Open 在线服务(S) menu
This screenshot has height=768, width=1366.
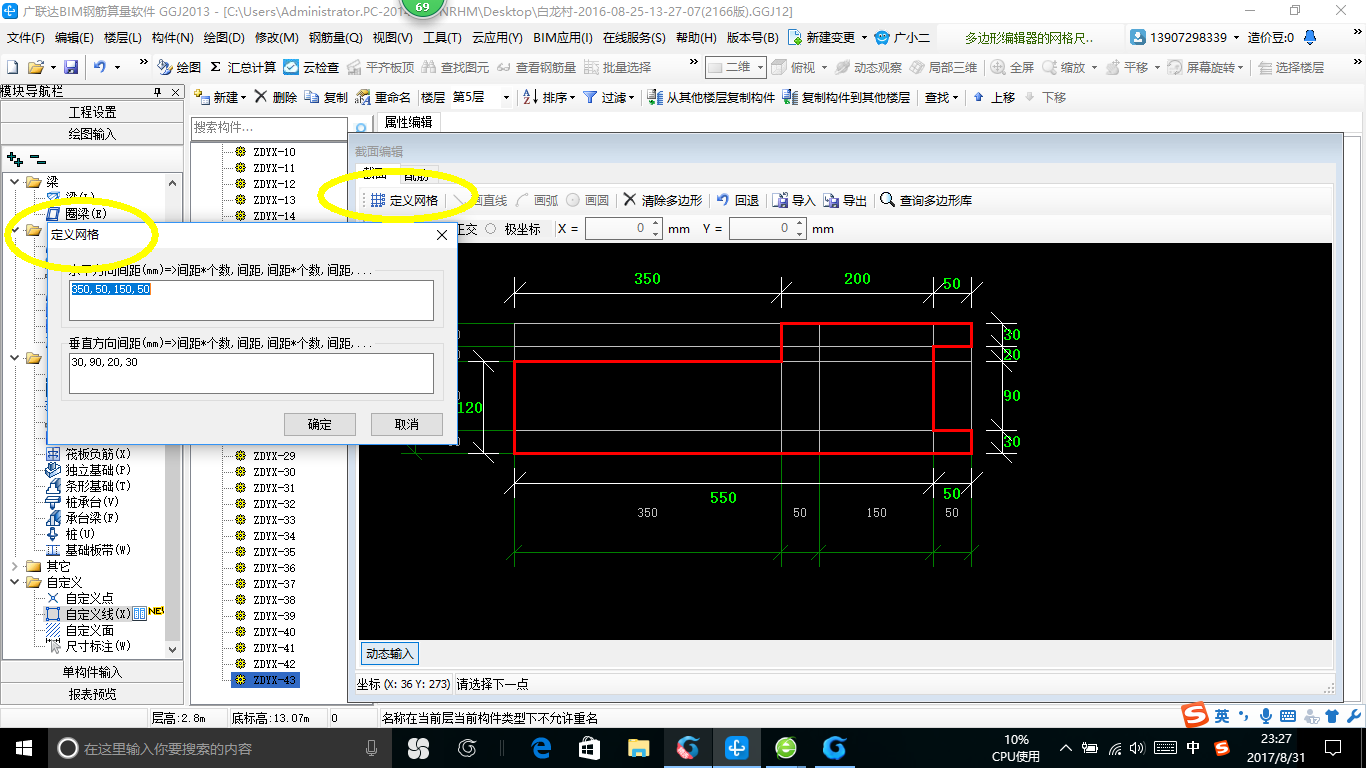(x=634, y=37)
